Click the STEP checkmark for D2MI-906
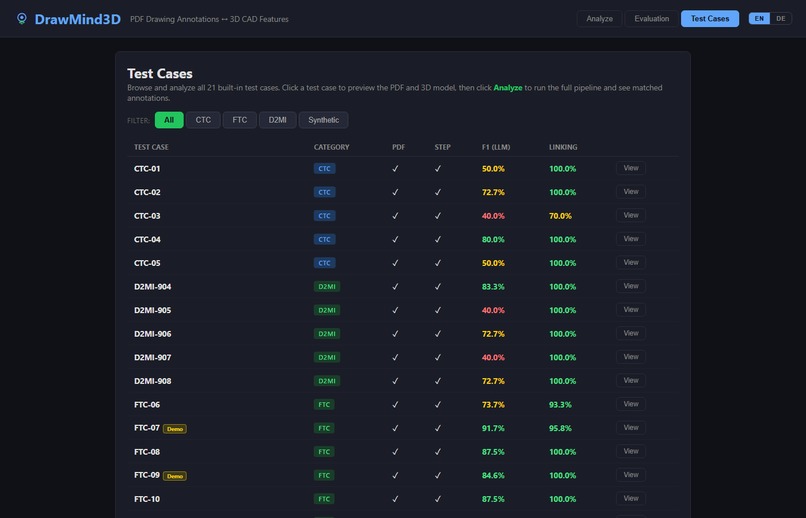The height and width of the screenshot is (518, 806). pyautogui.click(x=438, y=334)
